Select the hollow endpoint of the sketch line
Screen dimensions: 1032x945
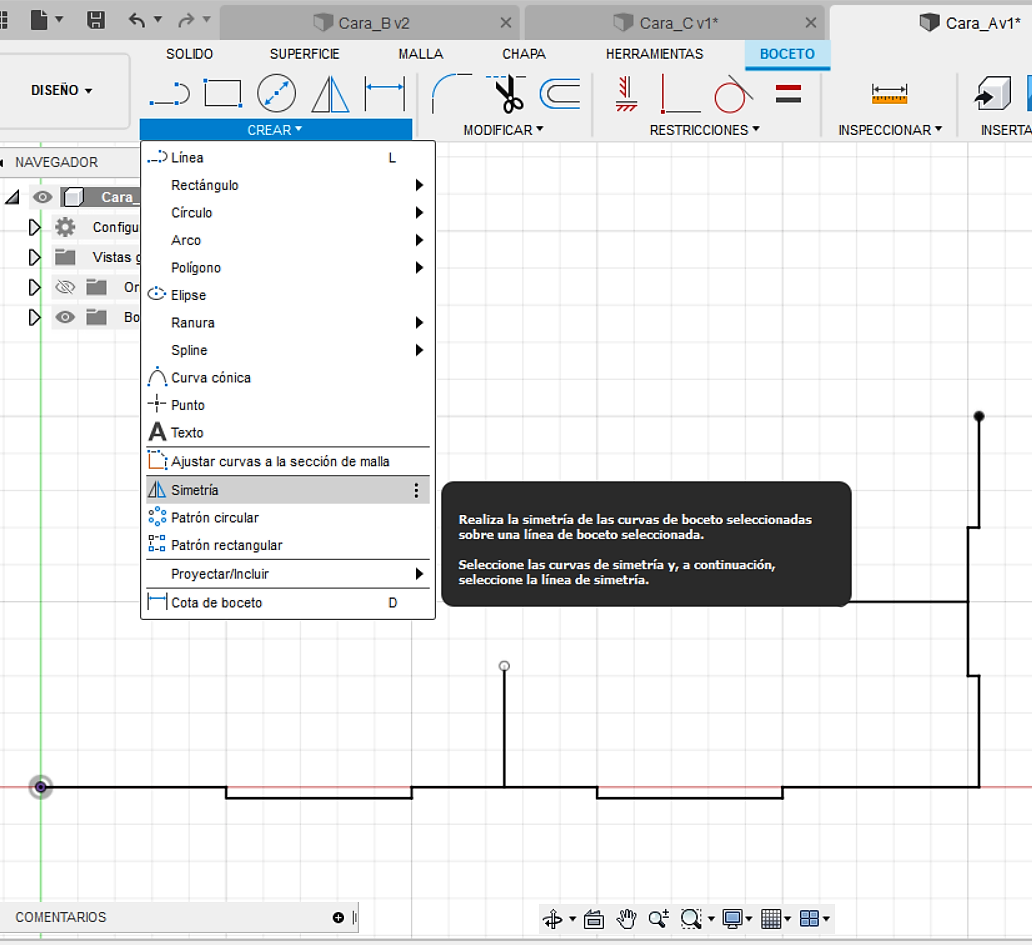click(505, 666)
